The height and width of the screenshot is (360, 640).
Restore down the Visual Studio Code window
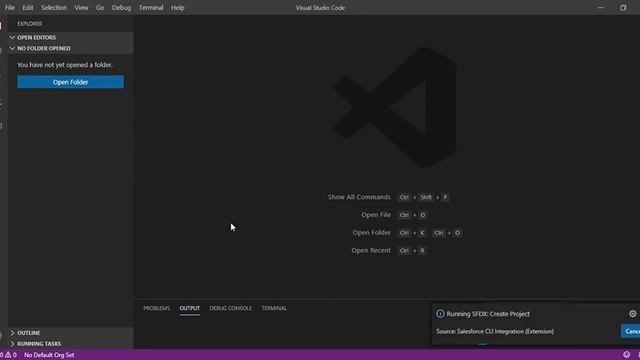623,7
